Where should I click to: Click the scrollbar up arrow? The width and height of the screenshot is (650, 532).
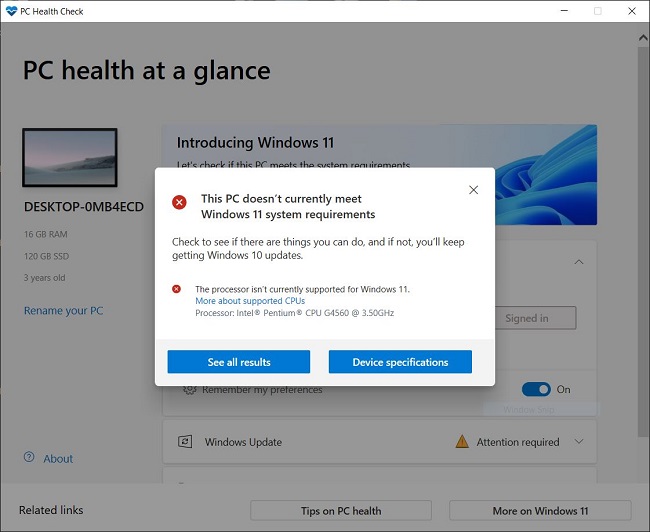pos(643,38)
